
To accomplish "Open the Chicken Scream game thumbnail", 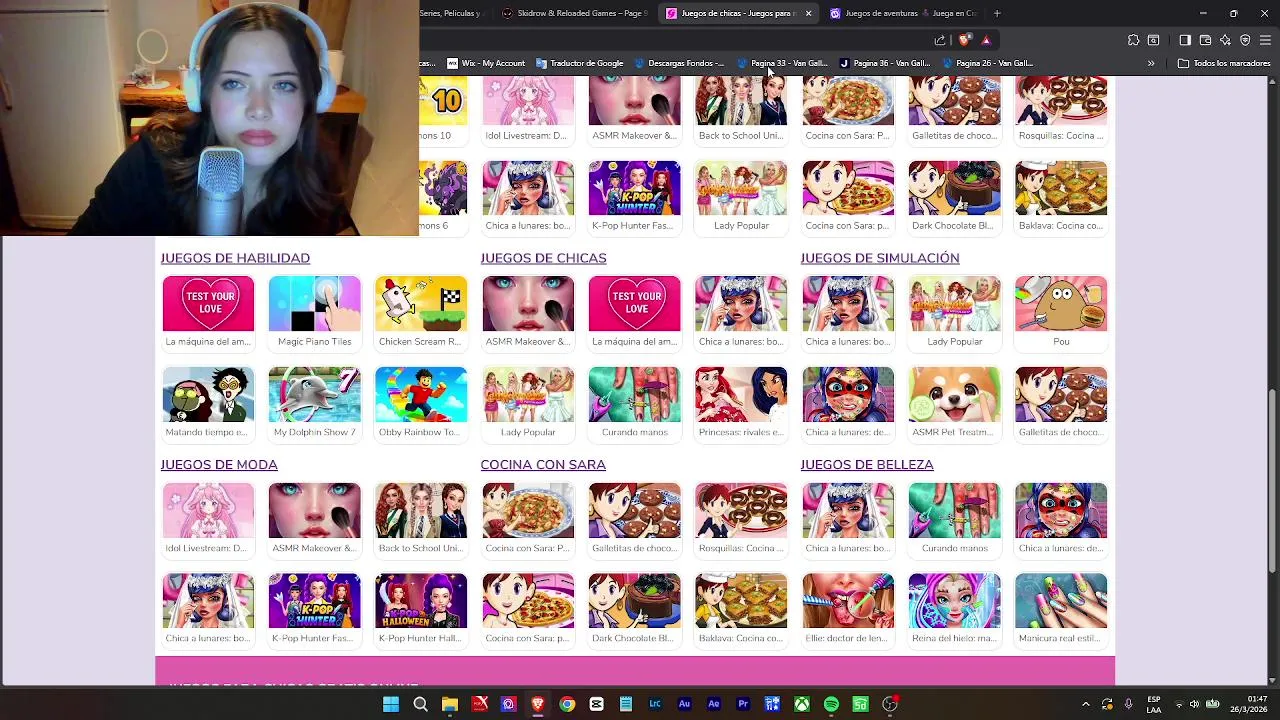I will pos(421,304).
